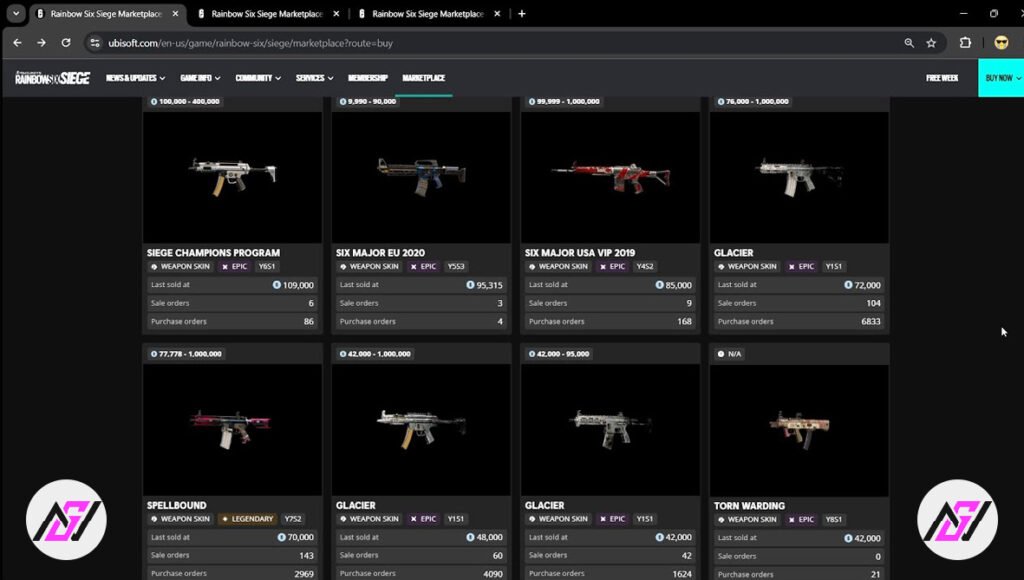
Task: Click the Rainbow Six Siege logo
Action: click(52, 78)
